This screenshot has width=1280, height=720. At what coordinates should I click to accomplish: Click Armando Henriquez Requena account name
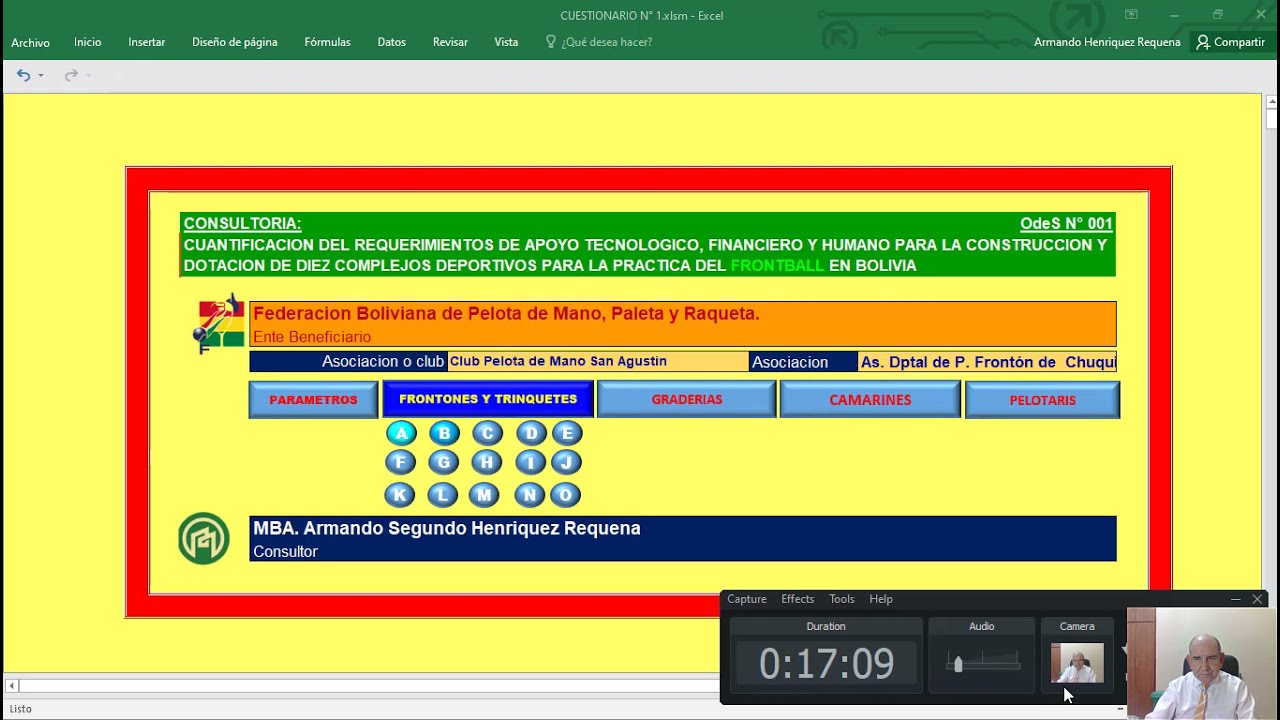pyautogui.click(x=1107, y=42)
